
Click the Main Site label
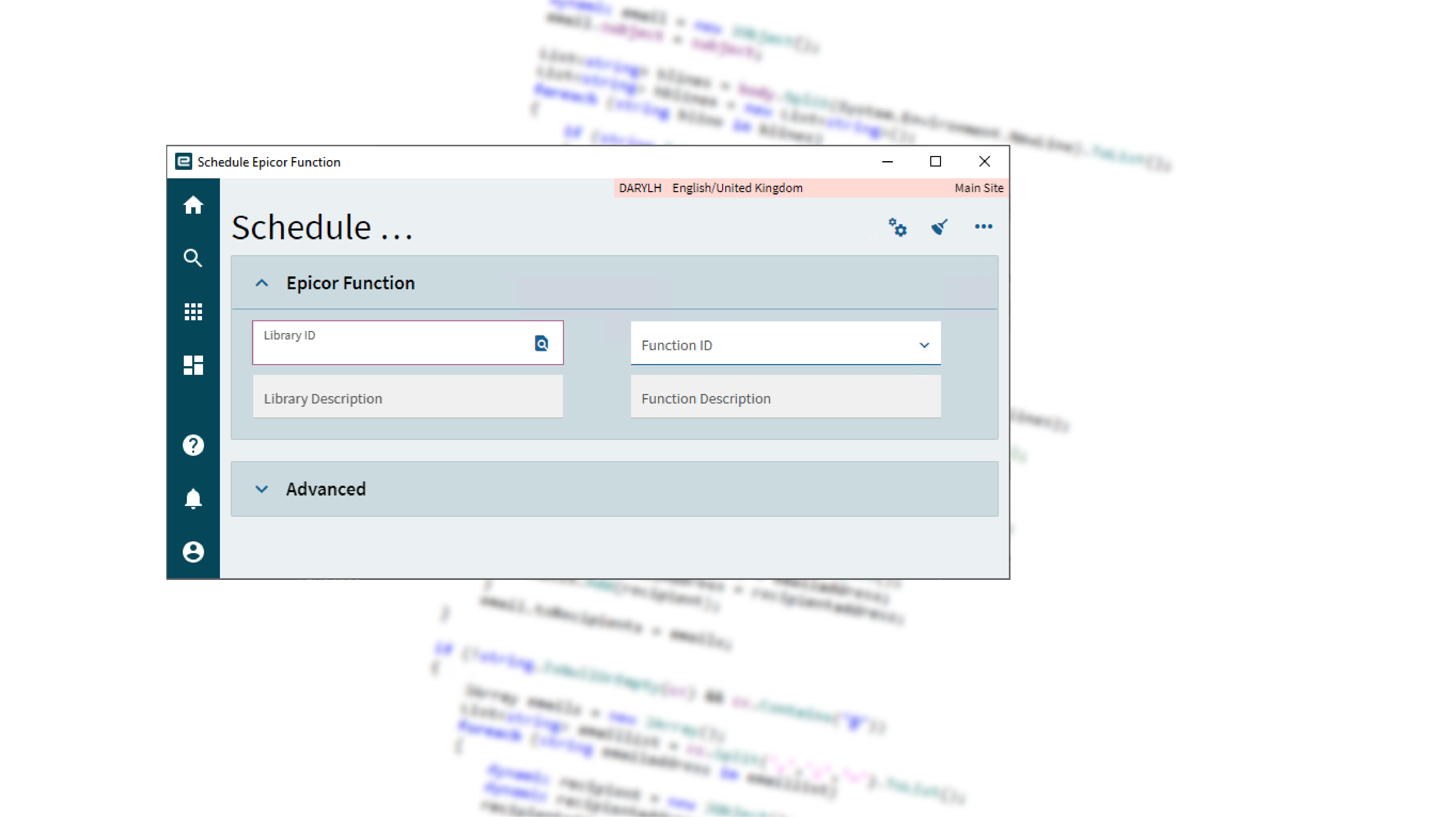click(978, 188)
